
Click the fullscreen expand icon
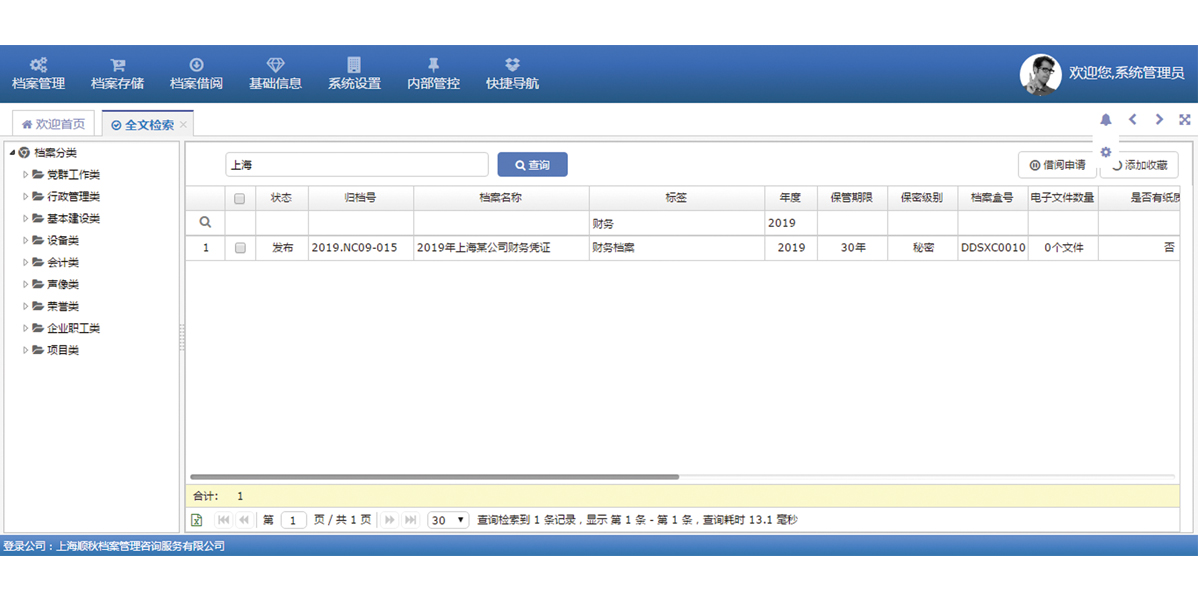click(1185, 120)
